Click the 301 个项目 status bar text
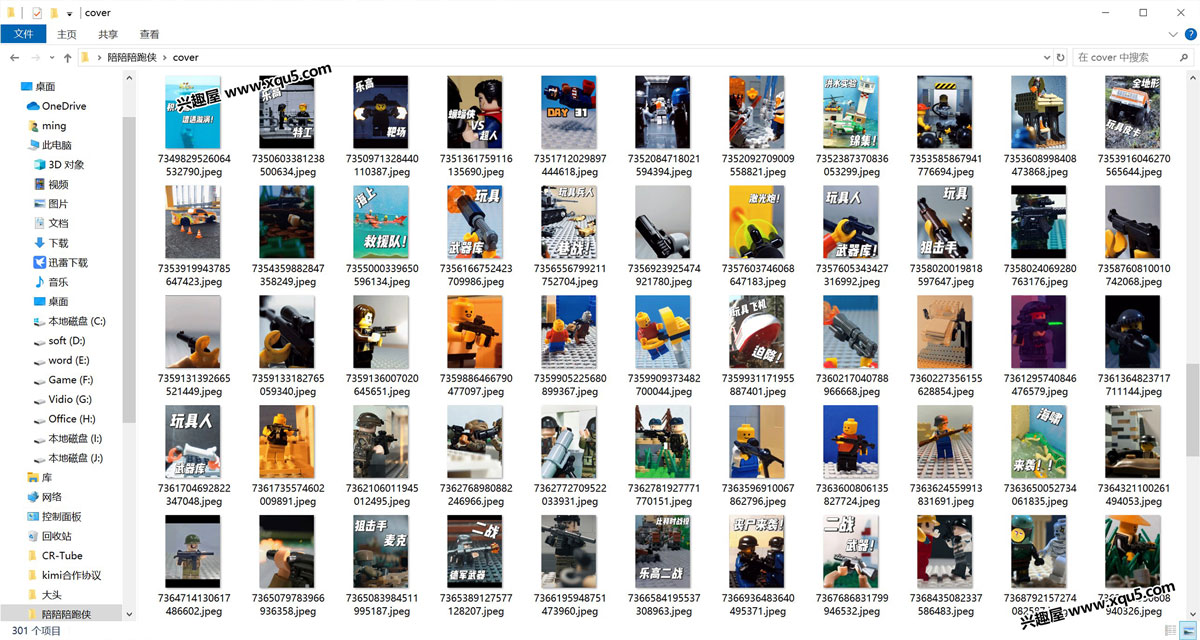Image resolution: width=1200 pixels, height=640 pixels. pyautogui.click(x=36, y=631)
